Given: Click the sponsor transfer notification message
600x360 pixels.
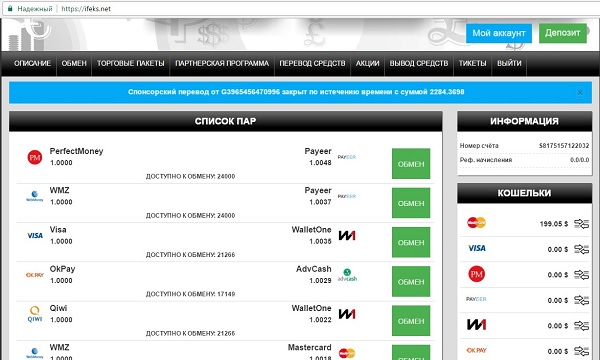Looking at the screenshot, I should tap(296, 92).
